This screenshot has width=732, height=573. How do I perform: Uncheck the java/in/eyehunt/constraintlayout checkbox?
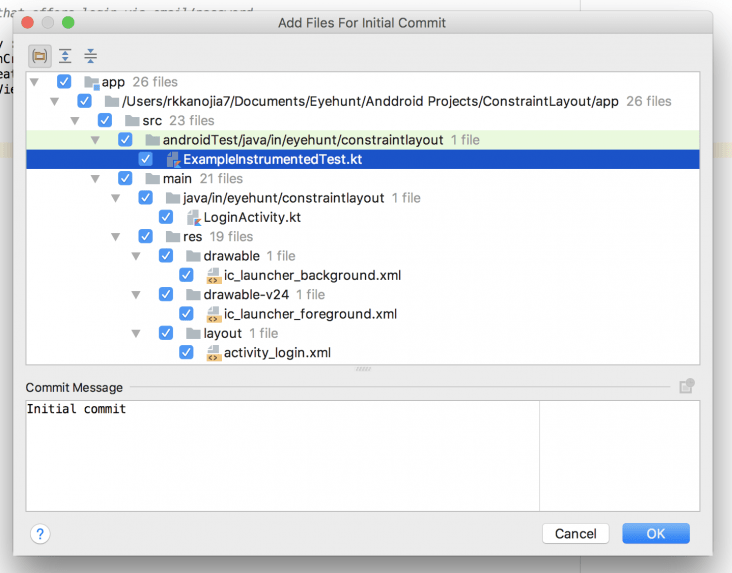point(145,198)
